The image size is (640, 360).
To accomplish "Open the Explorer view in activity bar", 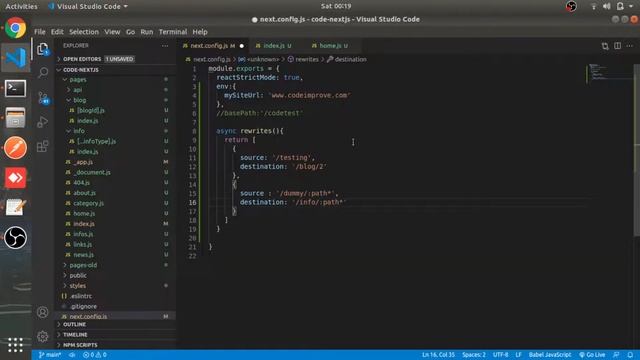I will tap(42, 49).
